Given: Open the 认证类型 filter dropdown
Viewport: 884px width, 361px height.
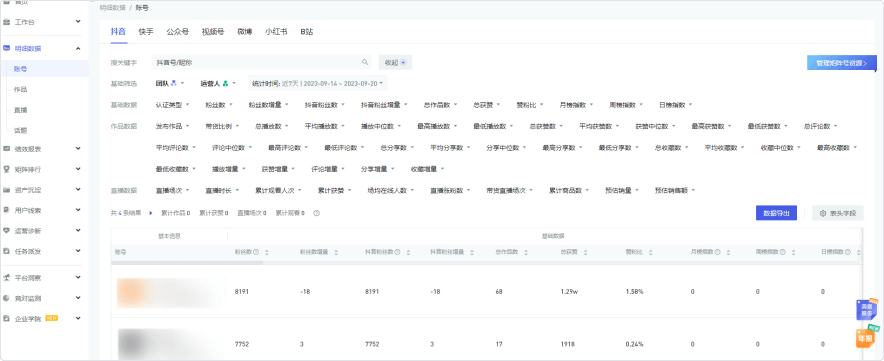Looking at the screenshot, I should tap(172, 105).
